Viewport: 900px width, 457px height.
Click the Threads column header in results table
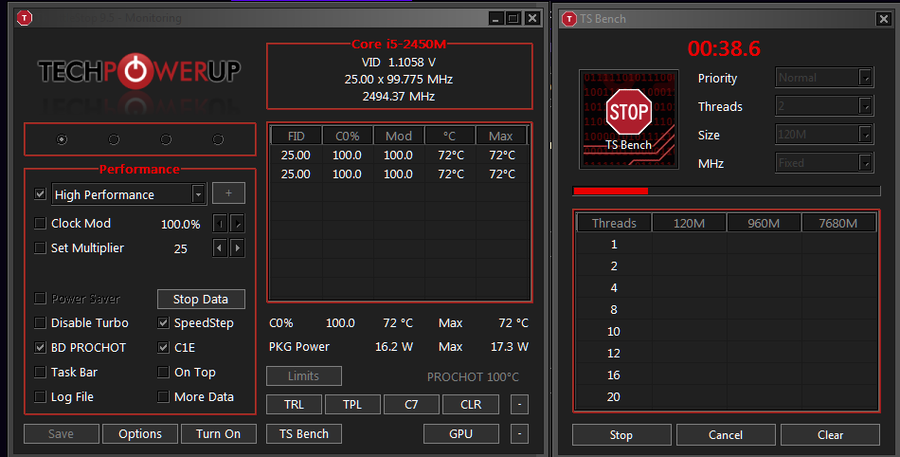tap(614, 223)
